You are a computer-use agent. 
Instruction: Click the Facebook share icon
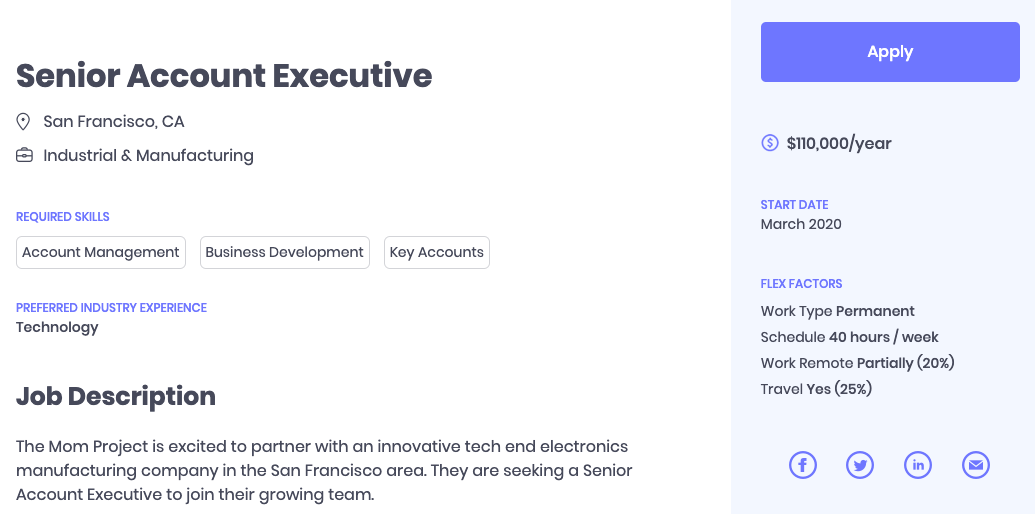point(803,465)
